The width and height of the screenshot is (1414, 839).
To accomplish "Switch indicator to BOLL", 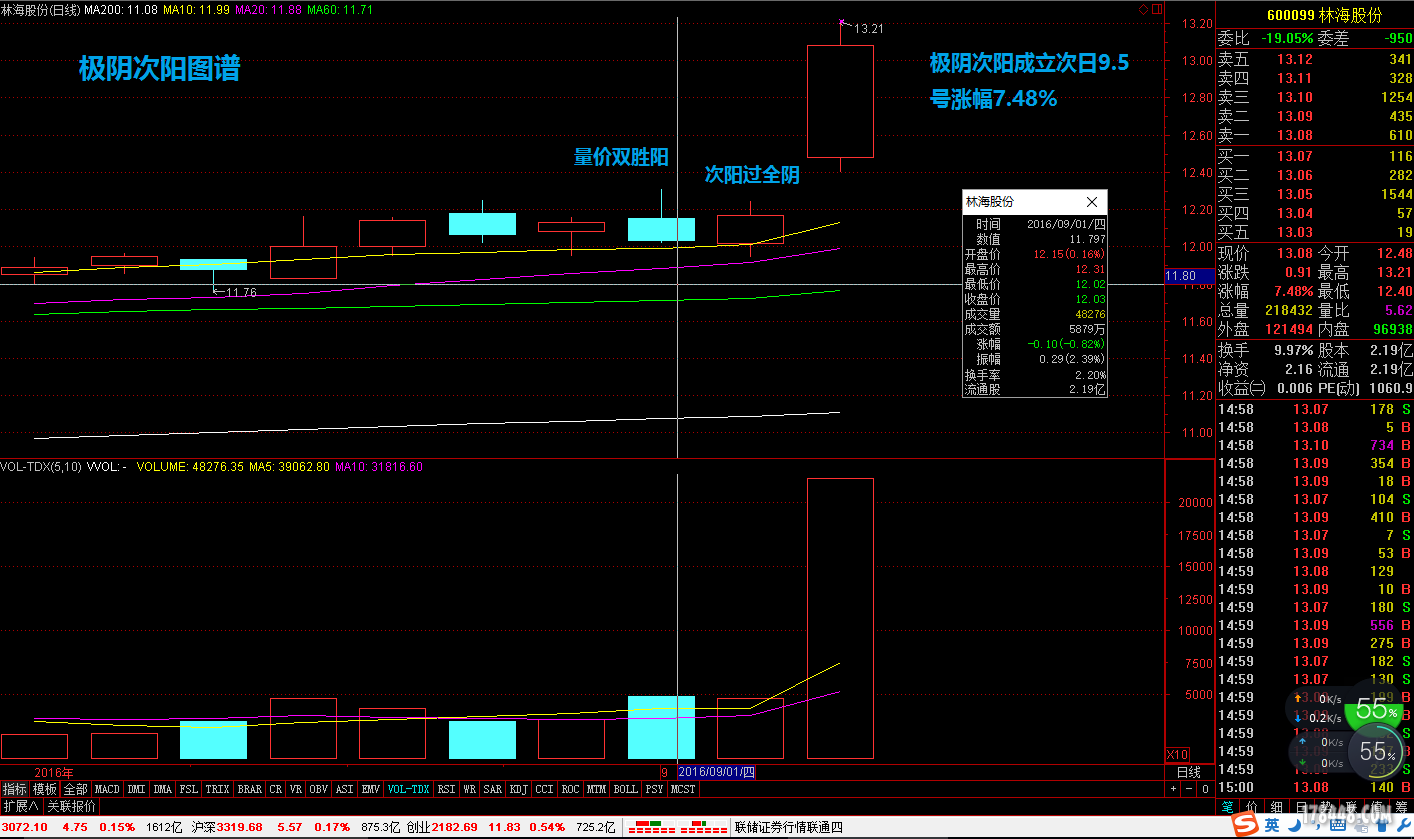I will click(625, 789).
